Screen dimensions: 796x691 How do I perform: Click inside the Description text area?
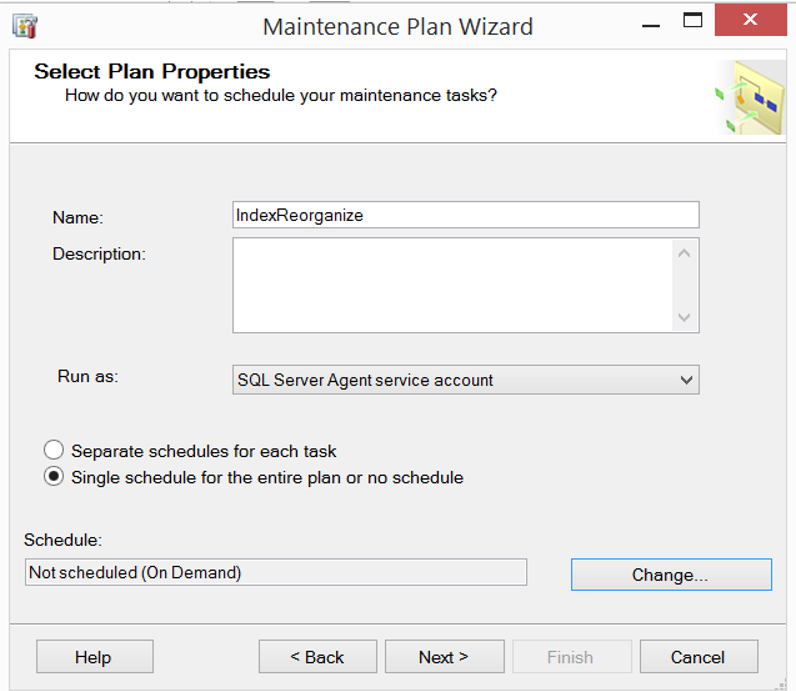click(453, 285)
